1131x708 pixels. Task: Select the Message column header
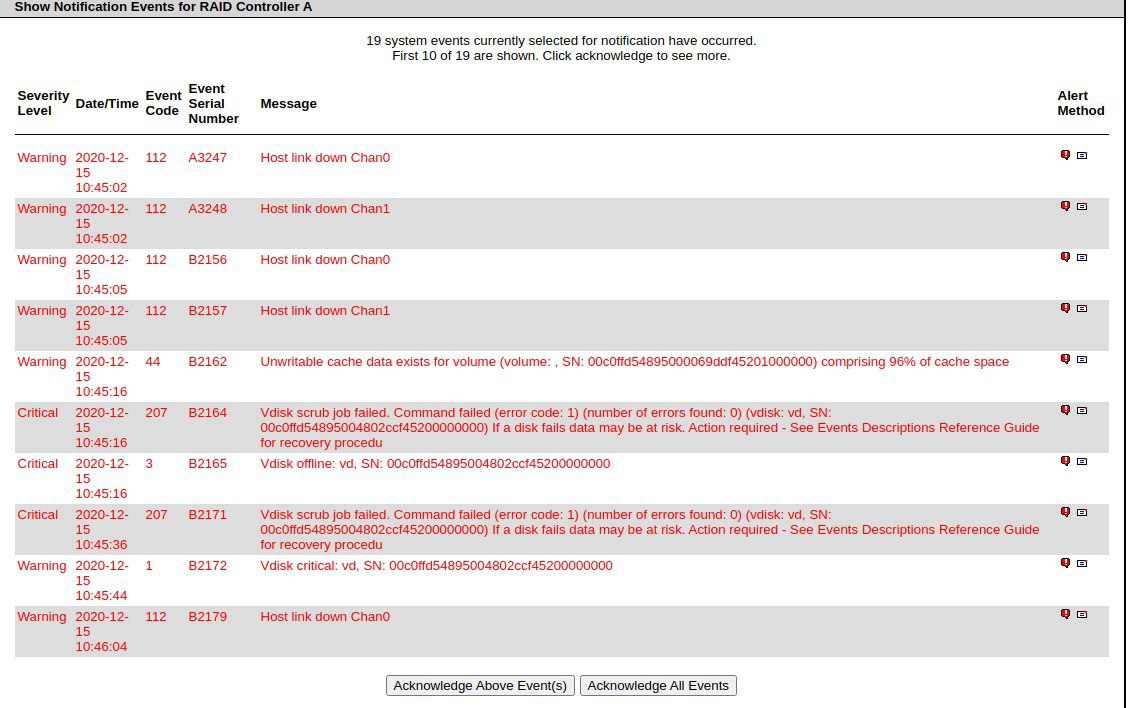[289, 104]
